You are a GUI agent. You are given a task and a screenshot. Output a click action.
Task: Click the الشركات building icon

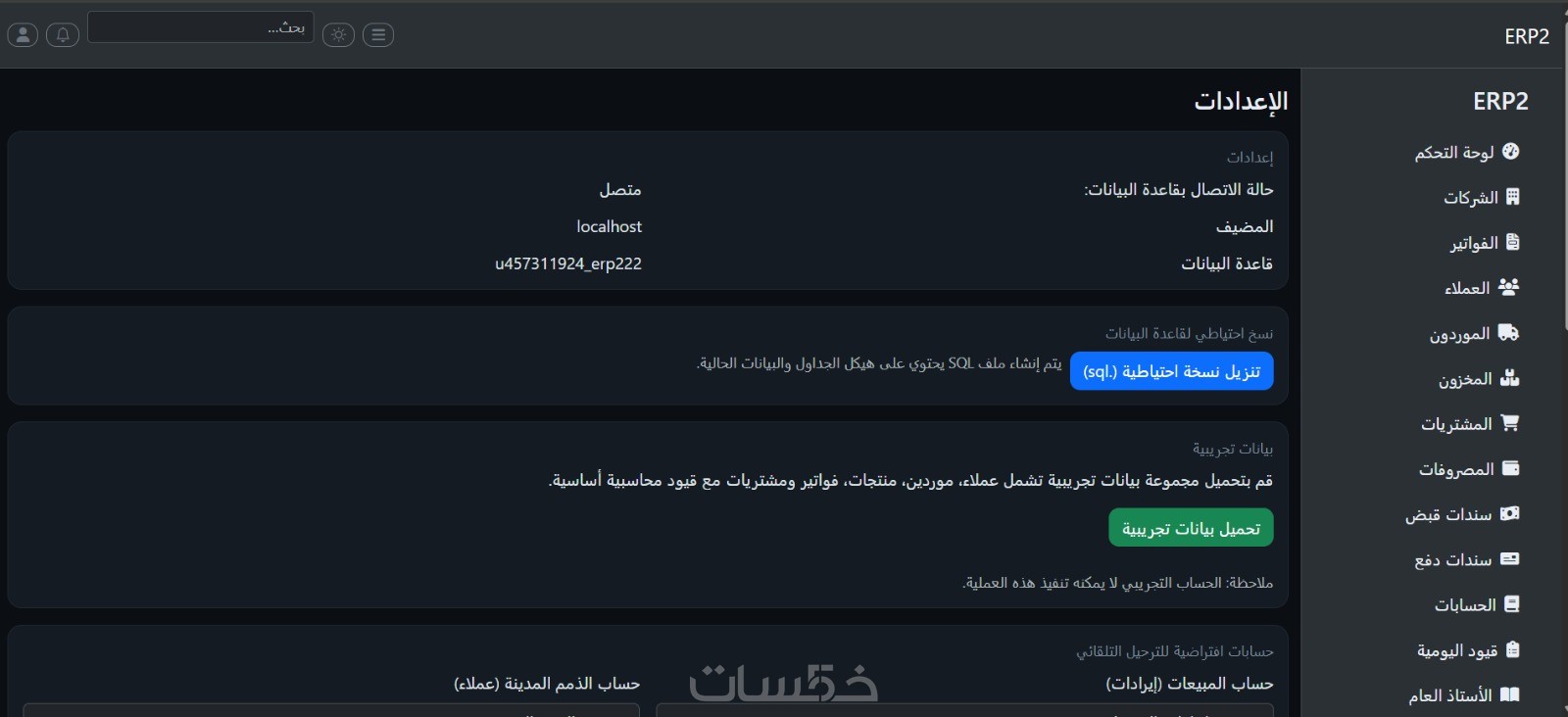coord(1512,197)
